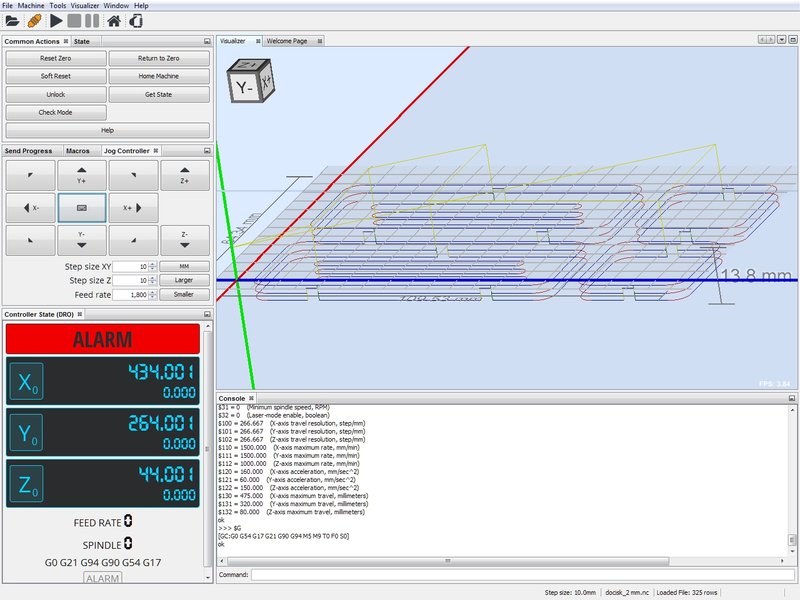Open a G-code file with the folder icon
This screenshot has width=800, height=600.
coord(12,21)
